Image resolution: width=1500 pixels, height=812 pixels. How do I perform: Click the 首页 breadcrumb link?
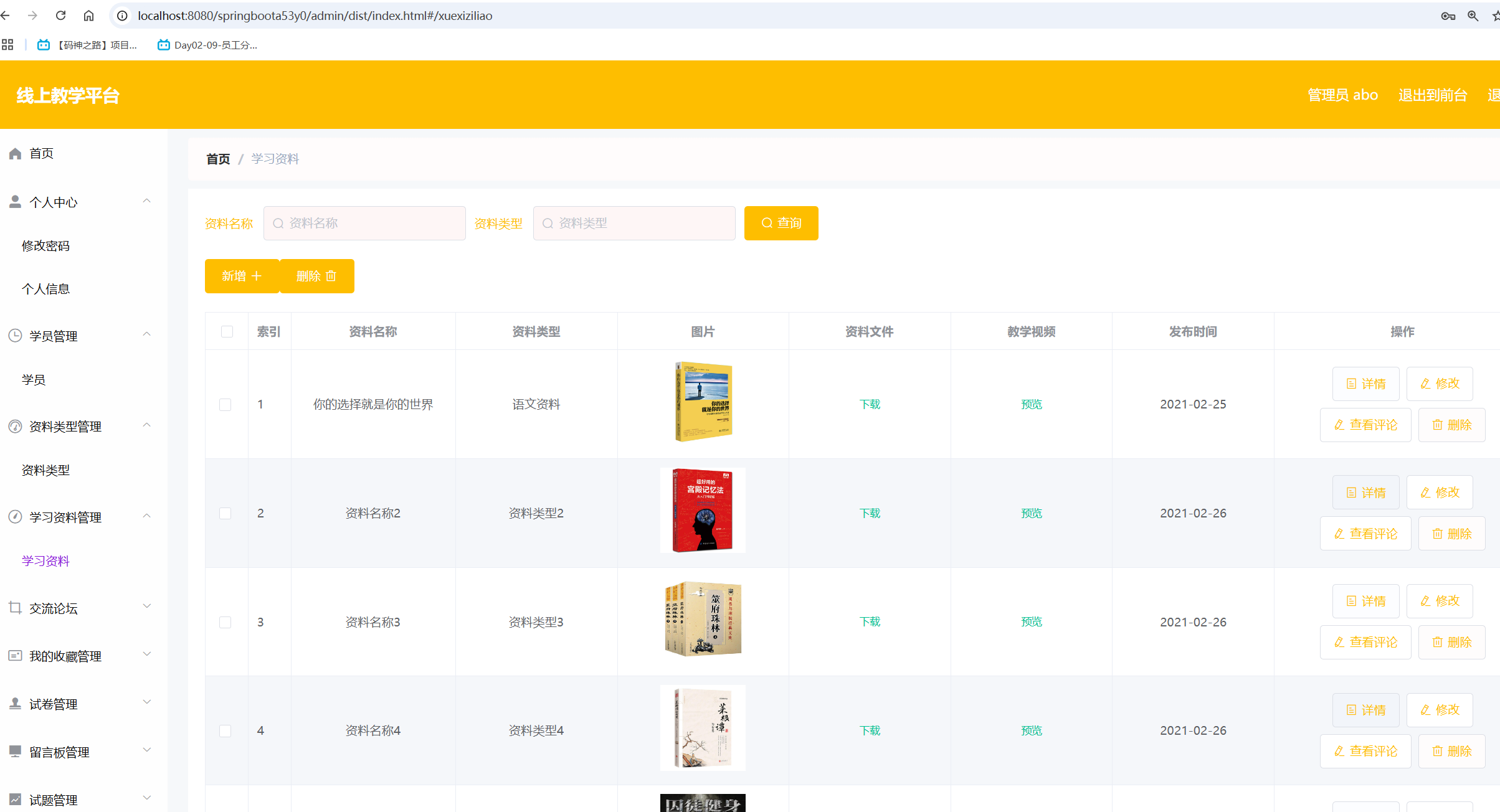point(218,159)
